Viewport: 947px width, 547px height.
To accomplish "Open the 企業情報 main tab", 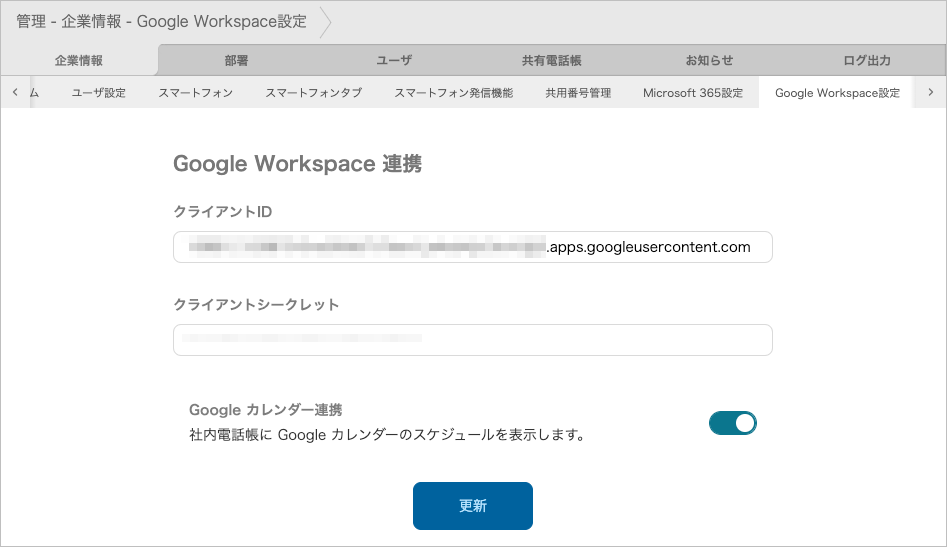I will point(79,61).
